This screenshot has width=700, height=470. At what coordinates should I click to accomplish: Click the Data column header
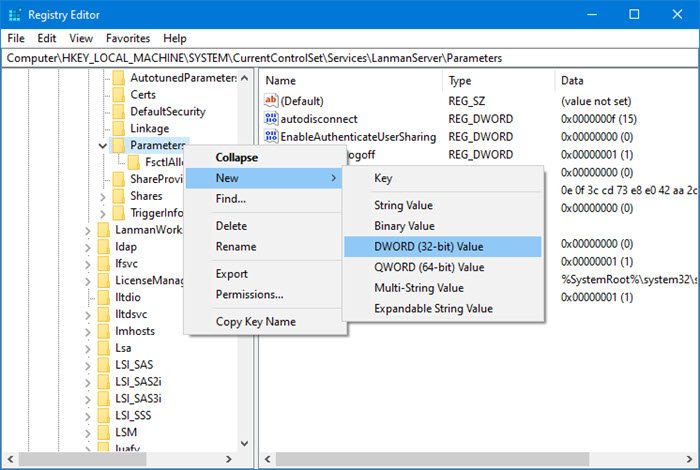tap(573, 80)
